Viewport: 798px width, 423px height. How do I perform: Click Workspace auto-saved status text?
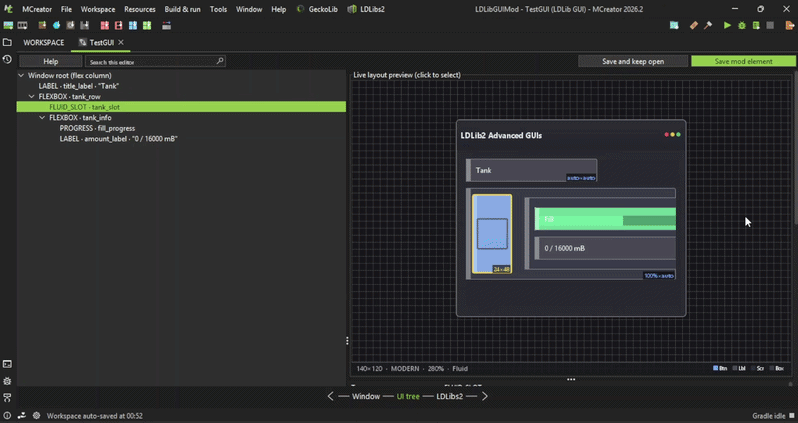[95, 416]
